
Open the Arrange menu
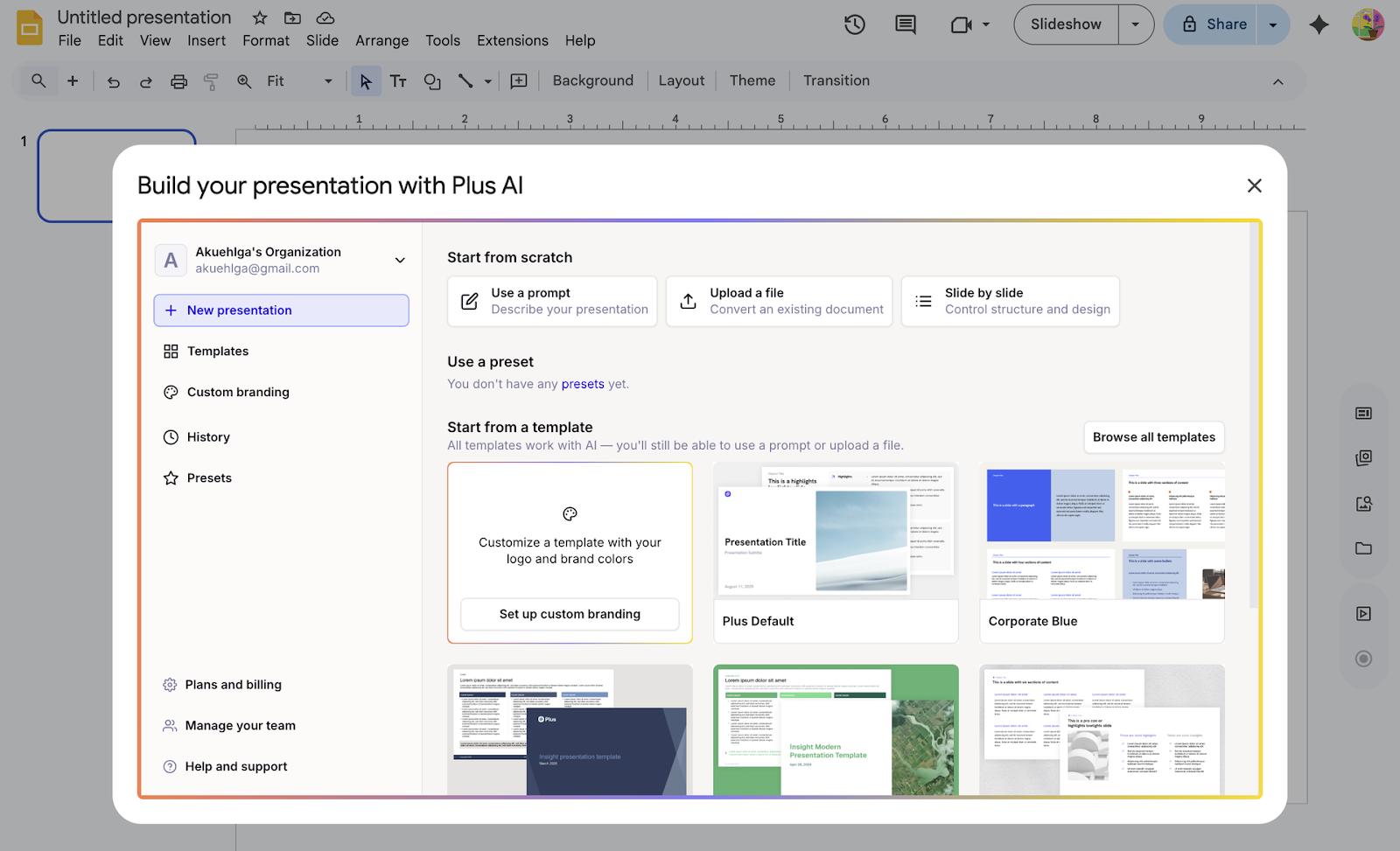coord(381,40)
